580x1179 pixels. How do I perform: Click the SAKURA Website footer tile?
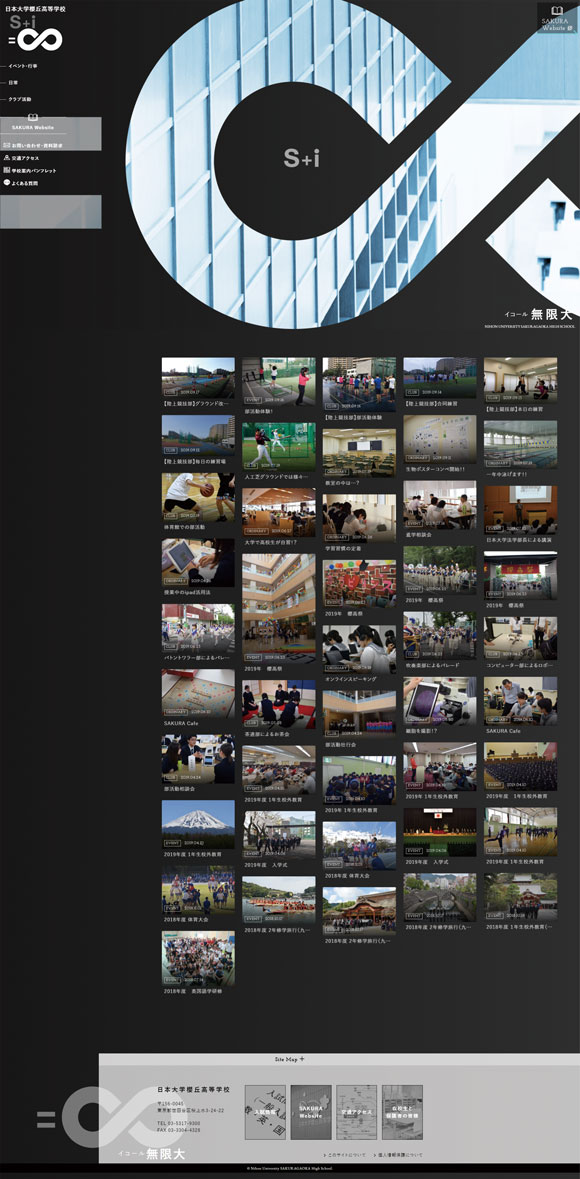311,1111
